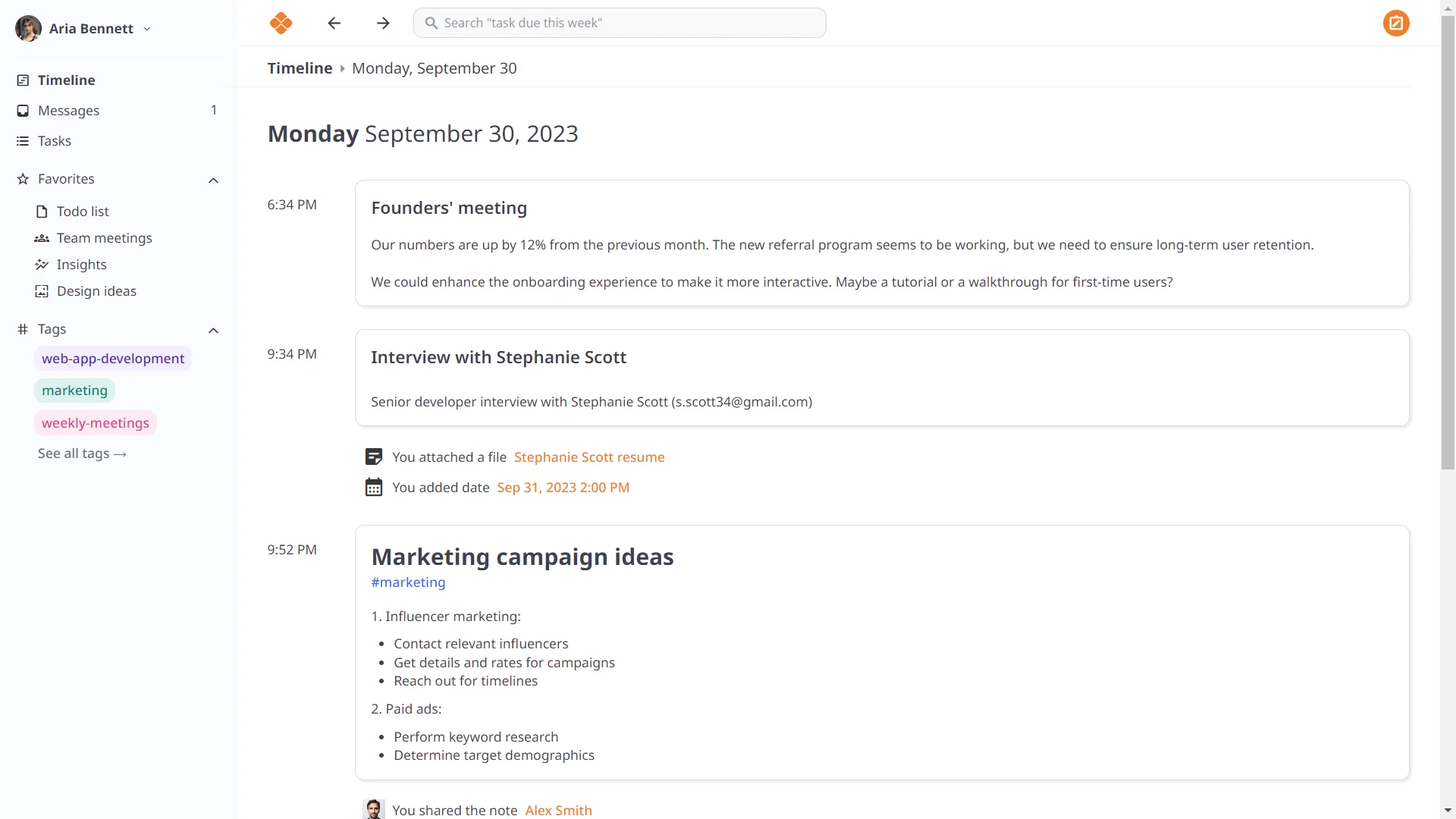Select the web-app-development tag
This screenshot has width=1456, height=819.
coord(113,359)
